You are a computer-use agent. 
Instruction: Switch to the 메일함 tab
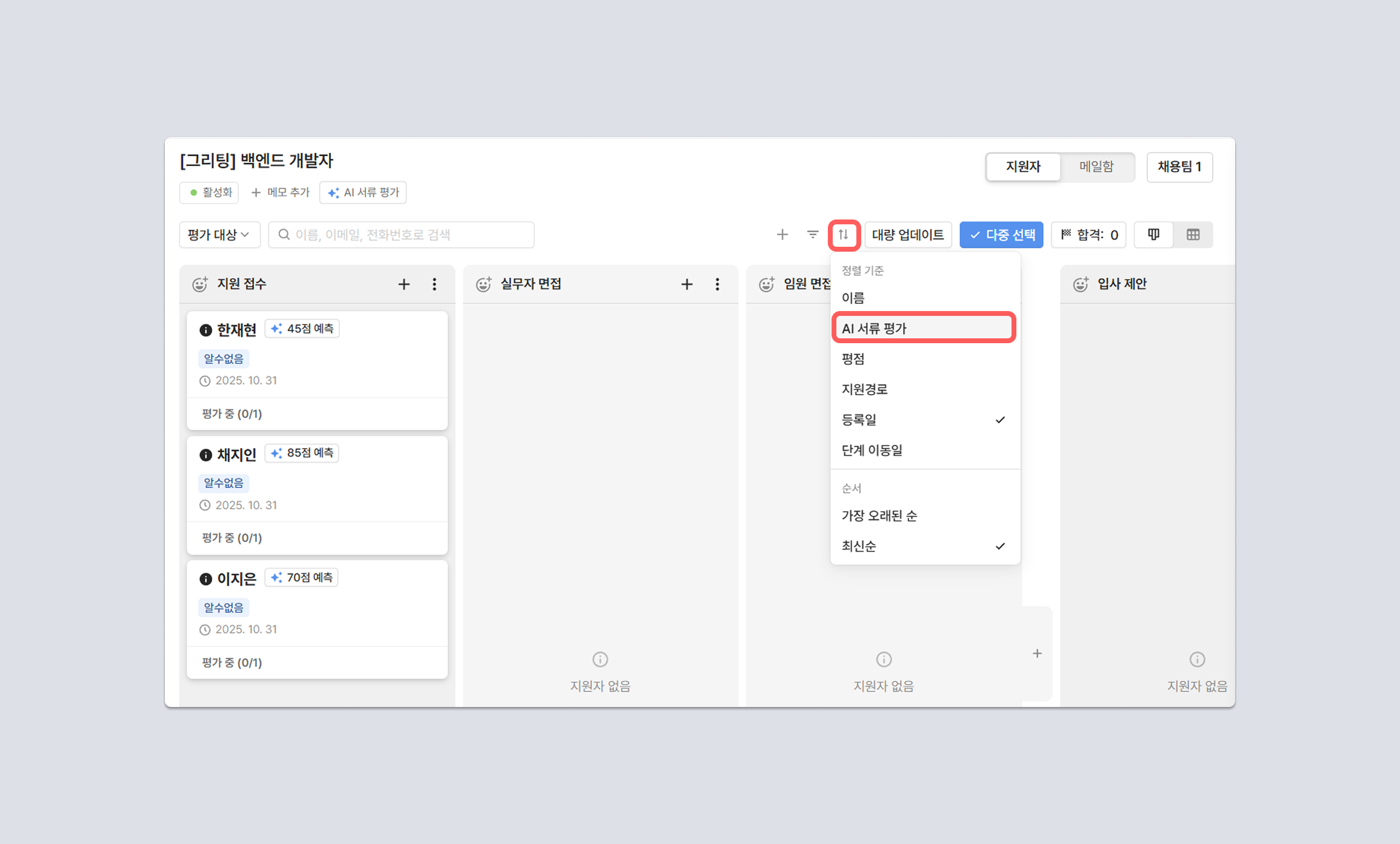(x=1096, y=167)
